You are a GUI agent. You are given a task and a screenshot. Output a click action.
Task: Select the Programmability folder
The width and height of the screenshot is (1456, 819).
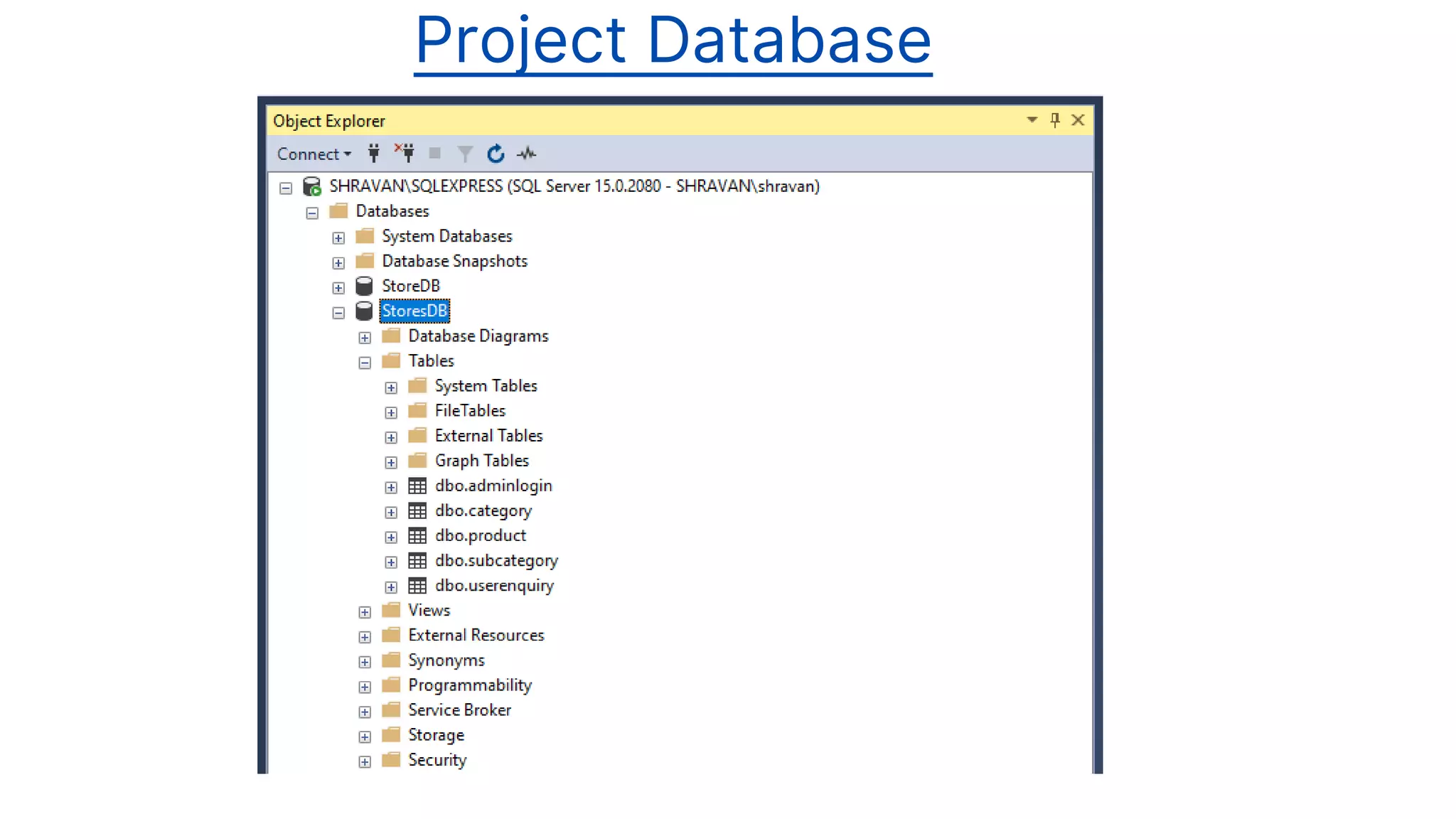(469, 685)
